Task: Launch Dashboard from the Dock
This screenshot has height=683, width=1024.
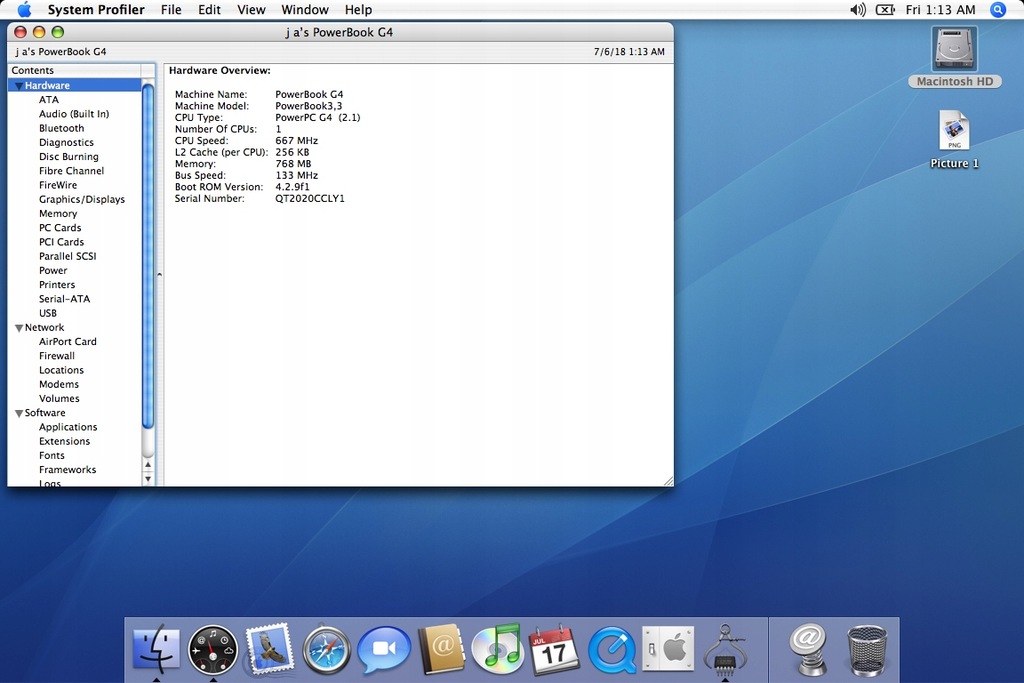Action: coord(212,650)
